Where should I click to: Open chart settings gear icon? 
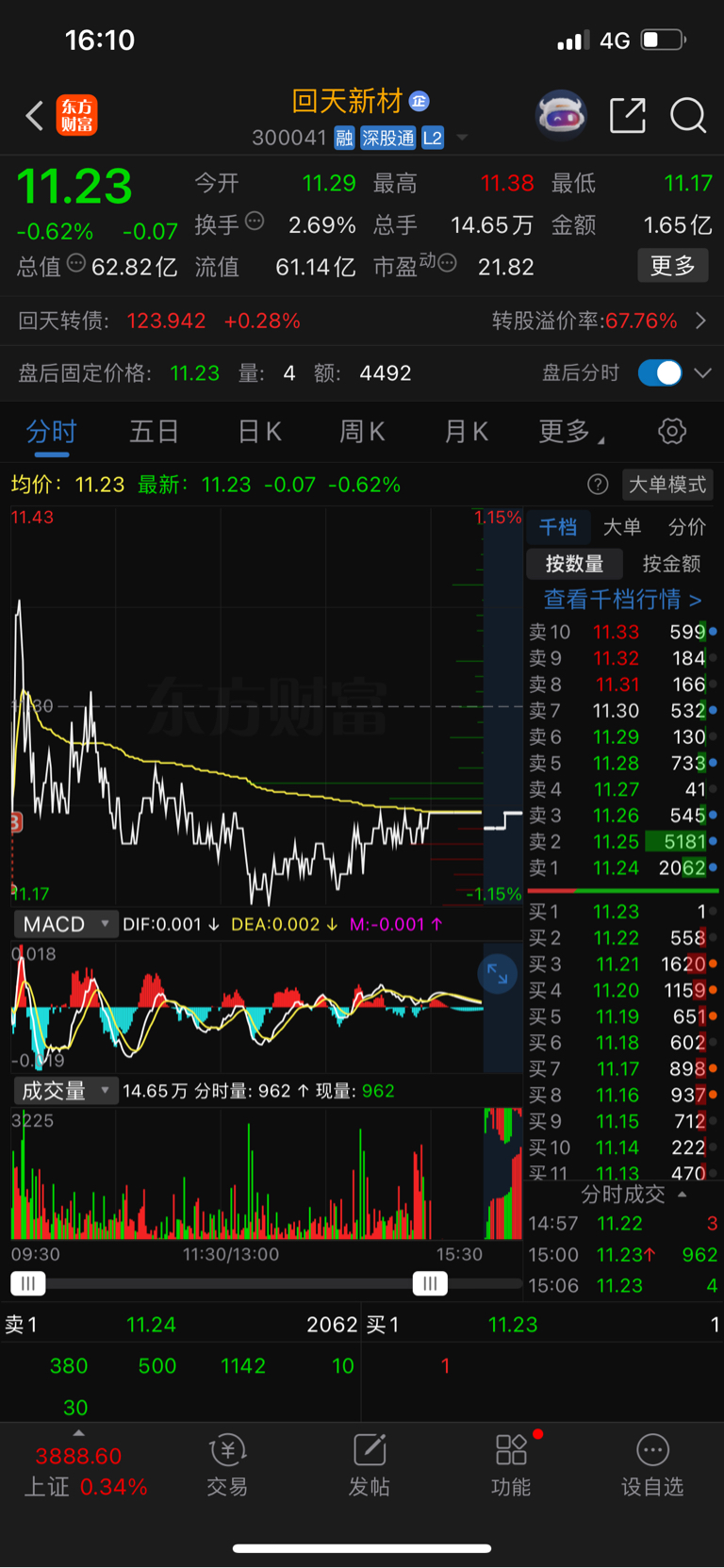(672, 432)
